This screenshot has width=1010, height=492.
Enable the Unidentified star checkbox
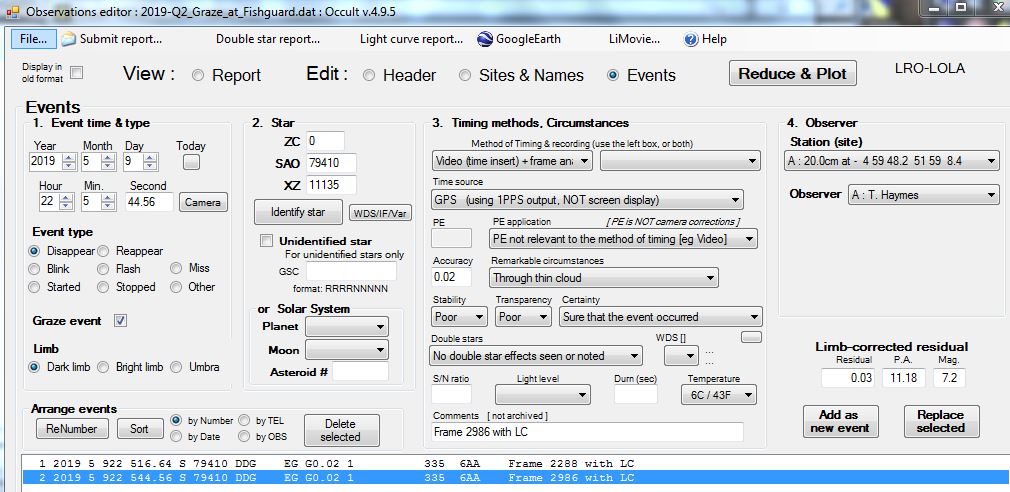point(266,240)
